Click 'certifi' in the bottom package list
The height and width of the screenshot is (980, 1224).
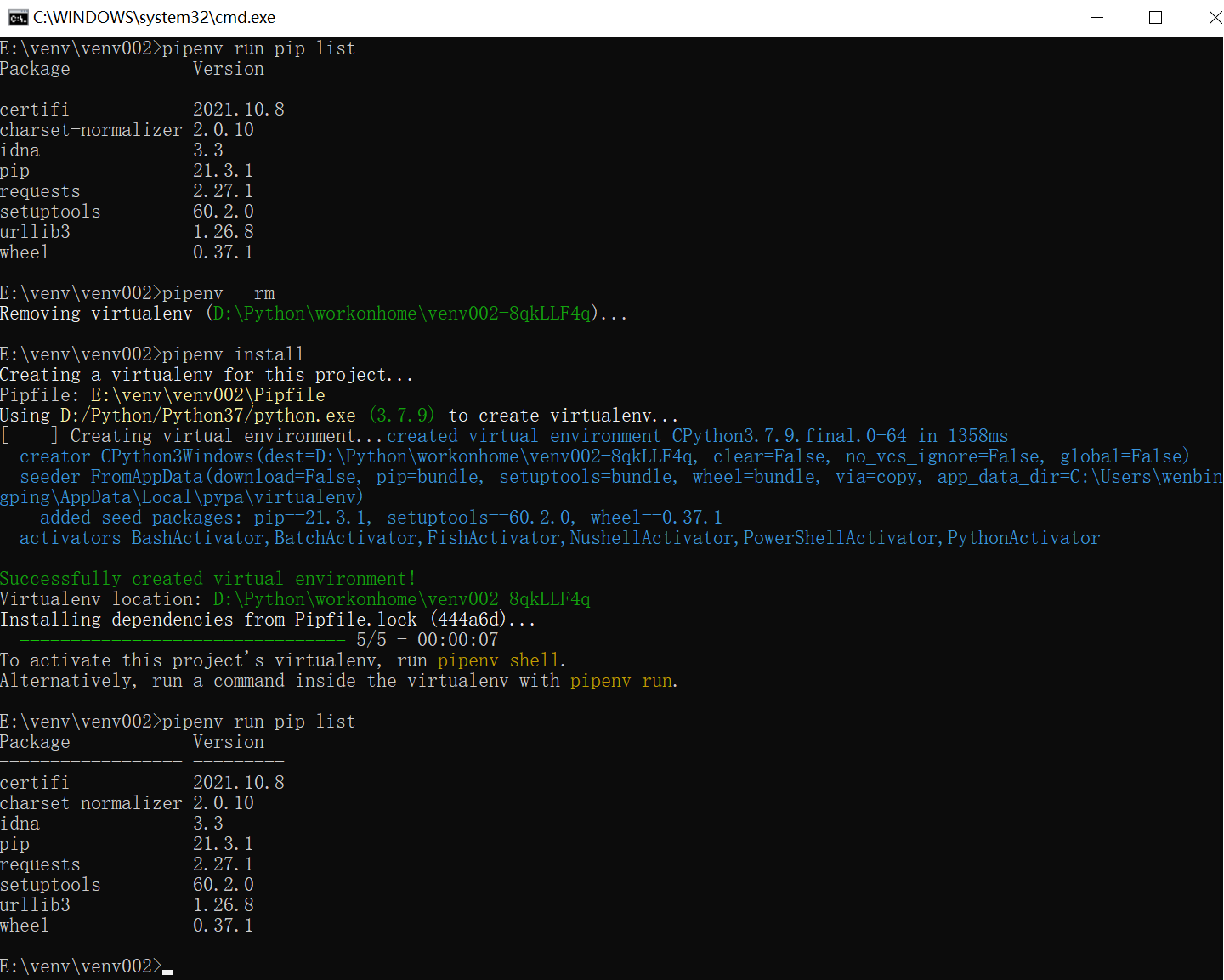(x=35, y=783)
